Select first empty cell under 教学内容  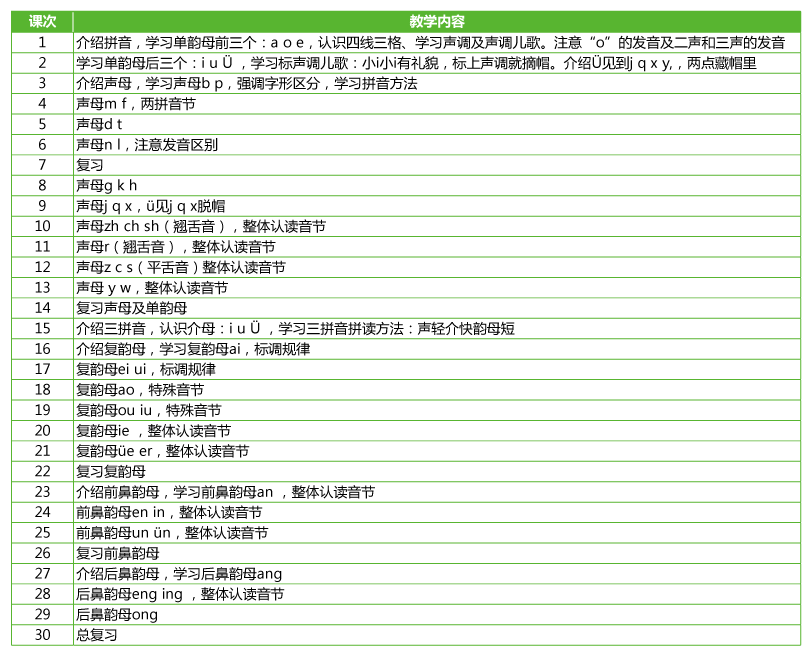(437, 43)
